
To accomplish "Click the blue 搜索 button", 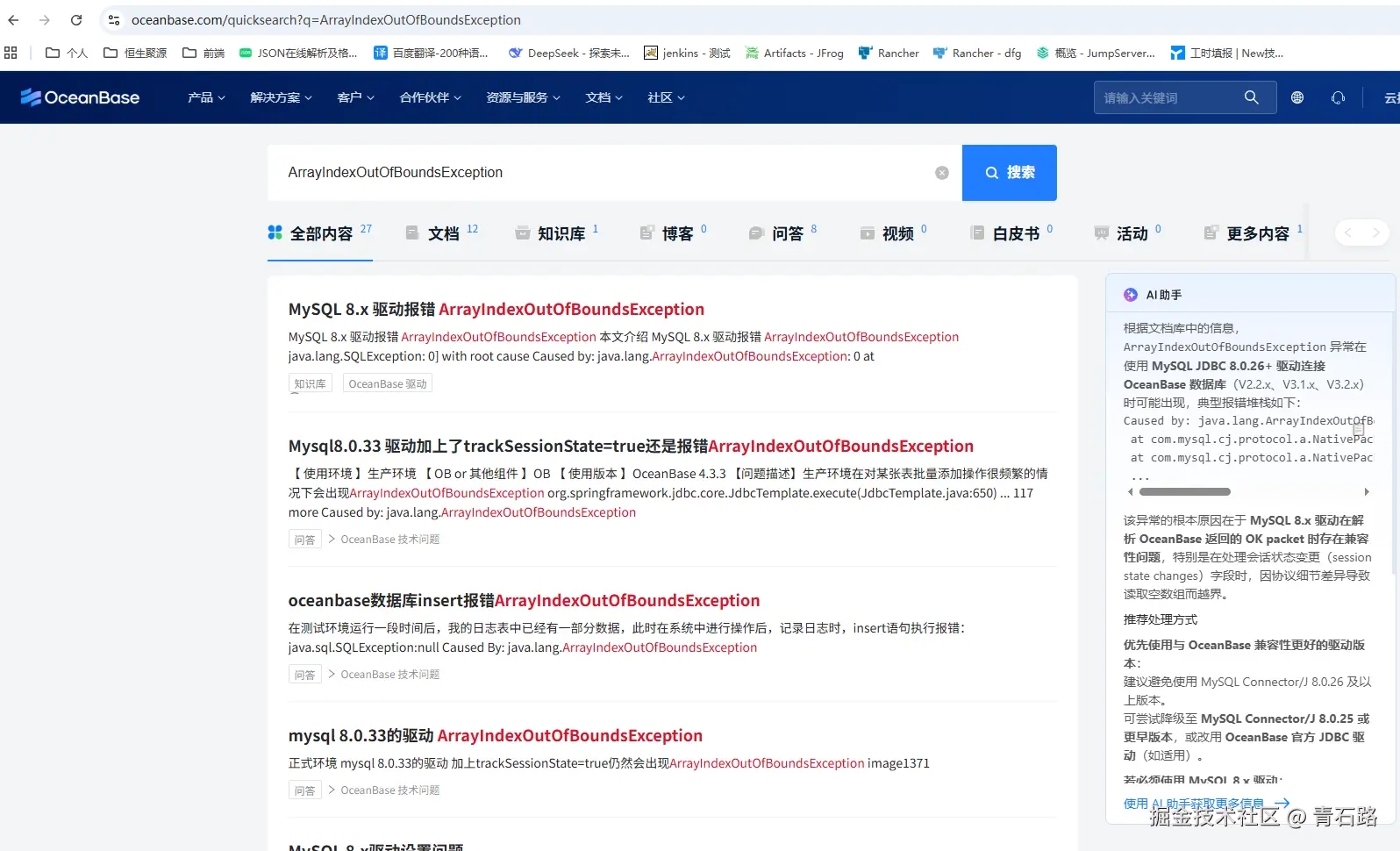I will pos(1010,173).
